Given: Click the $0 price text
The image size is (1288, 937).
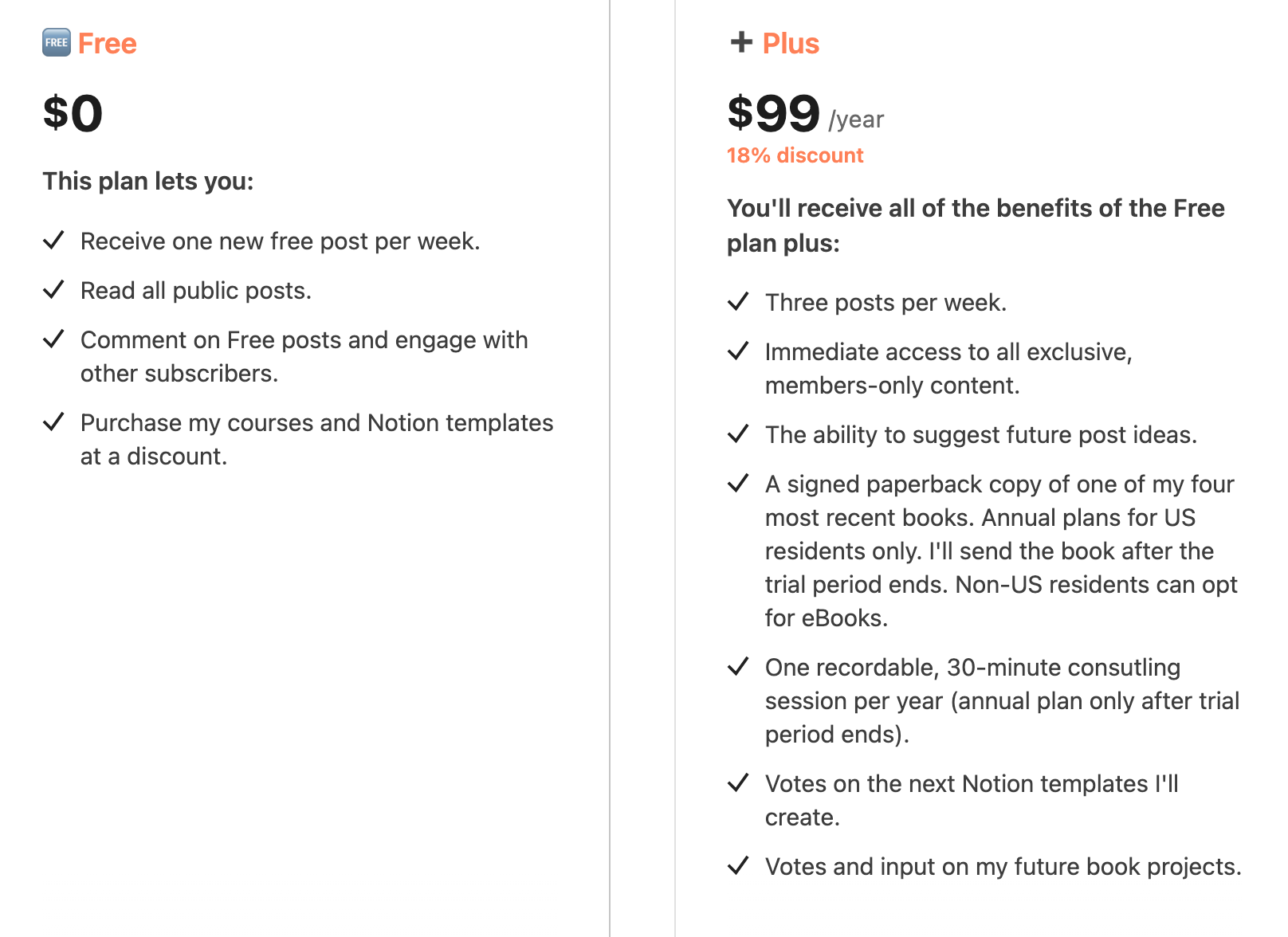Looking at the screenshot, I should [73, 113].
